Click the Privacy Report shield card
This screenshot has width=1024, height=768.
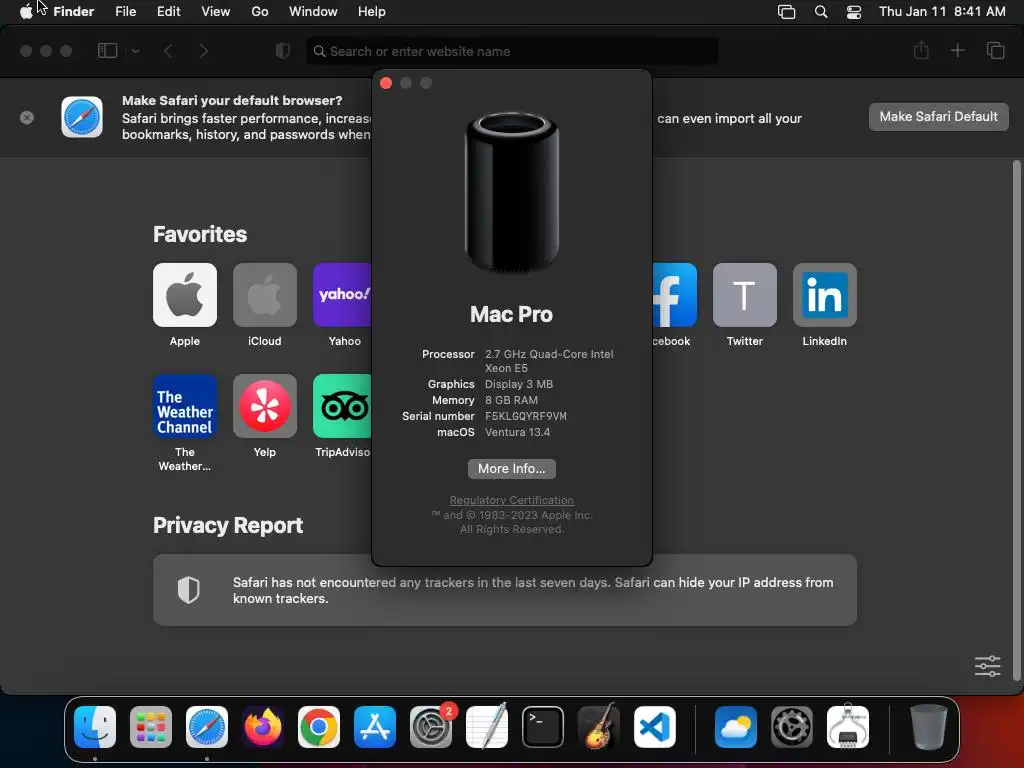pos(505,590)
